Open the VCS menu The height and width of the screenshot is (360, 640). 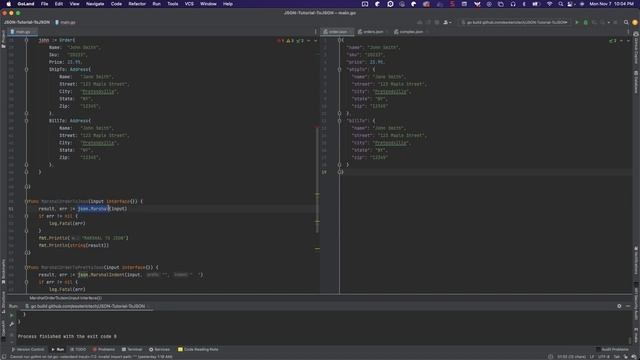[x=189, y=4]
